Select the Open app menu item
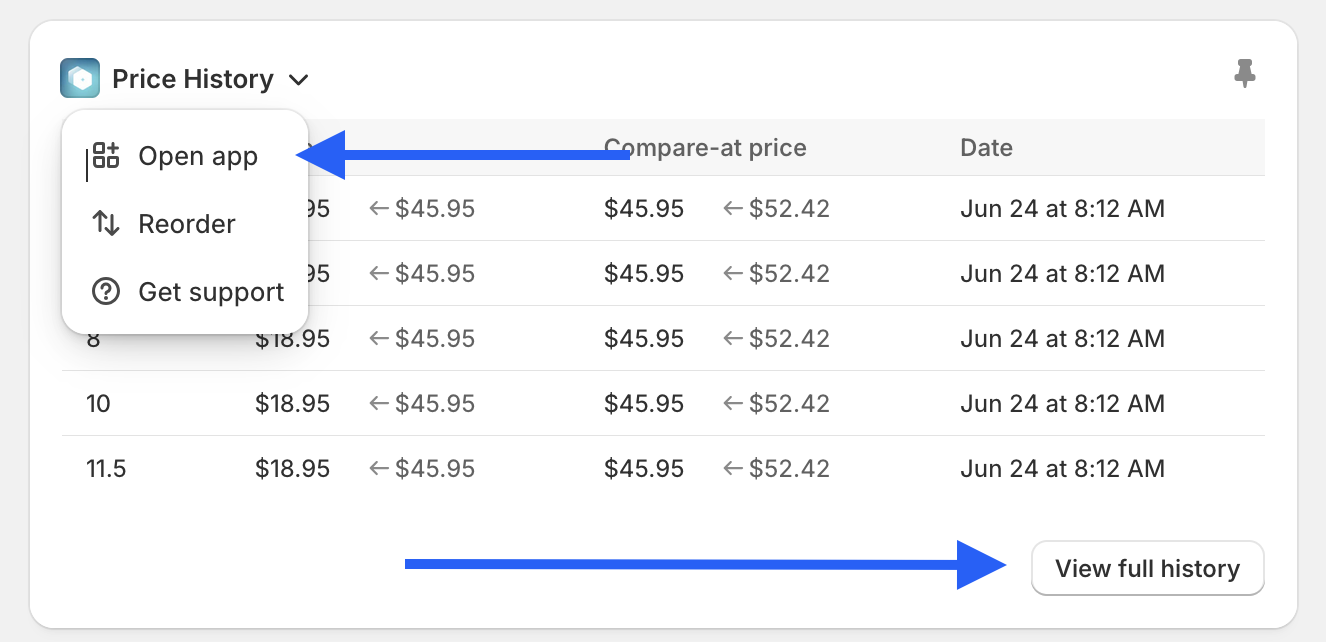The image size is (1326, 642). point(198,157)
